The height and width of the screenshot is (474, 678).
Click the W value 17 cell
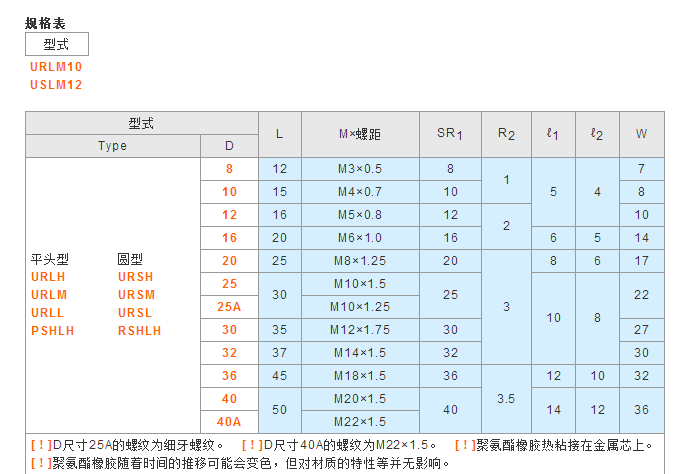(642, 261)
